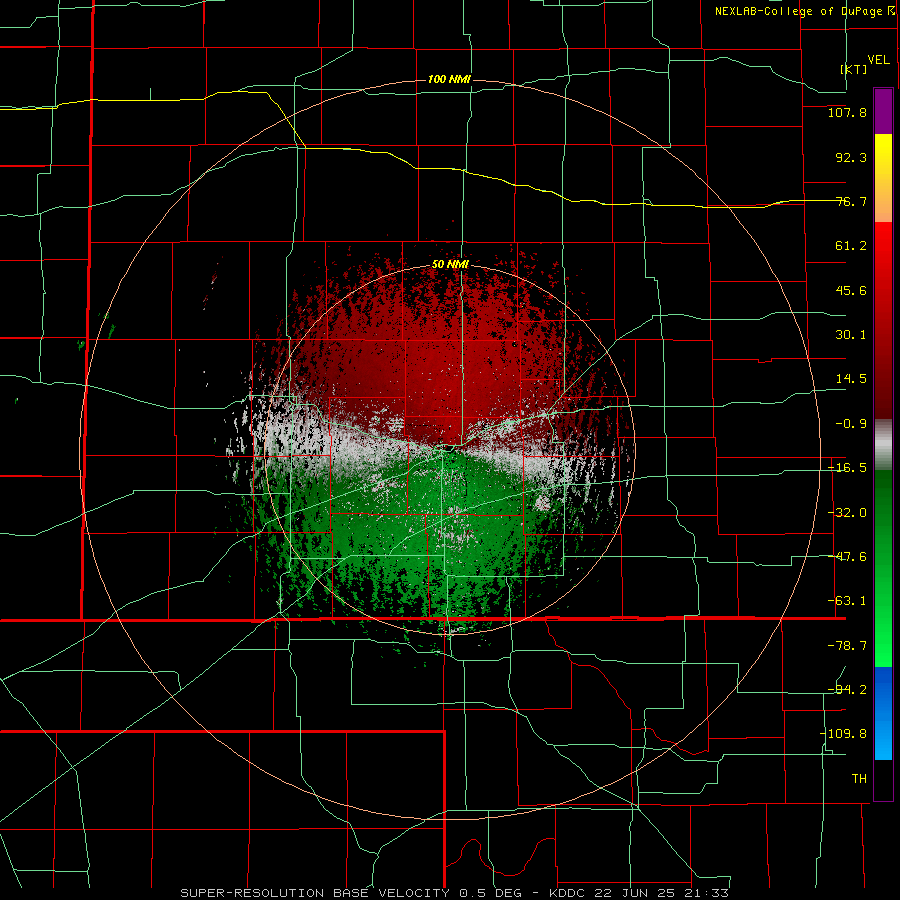Click the 100 NMI range ring label

pos(449,79)
